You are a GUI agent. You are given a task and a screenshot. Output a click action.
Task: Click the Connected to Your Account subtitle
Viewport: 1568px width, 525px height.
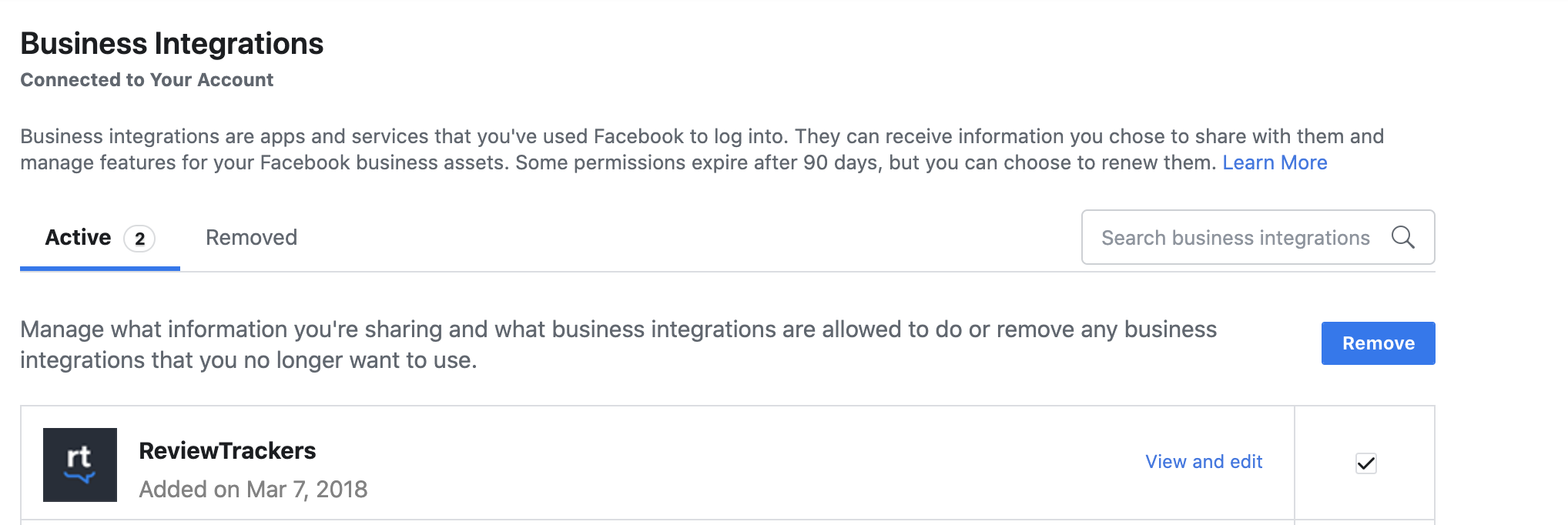tap(146, 80)
